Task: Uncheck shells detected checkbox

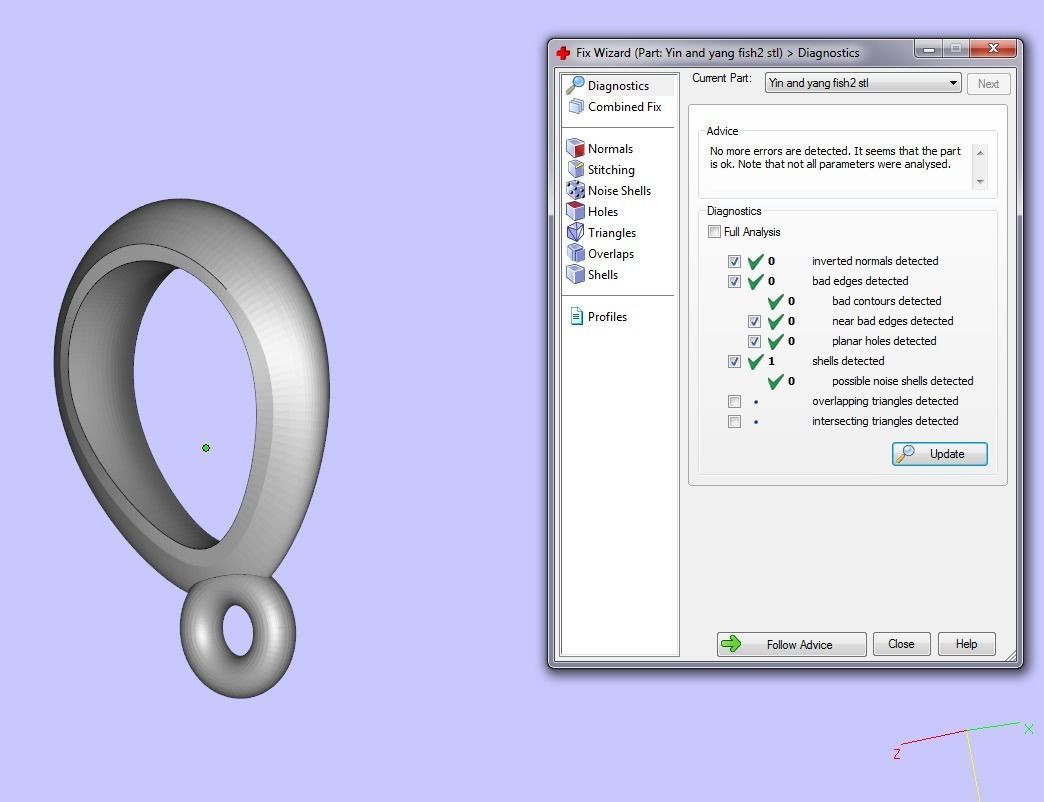Action: (734, 361)
